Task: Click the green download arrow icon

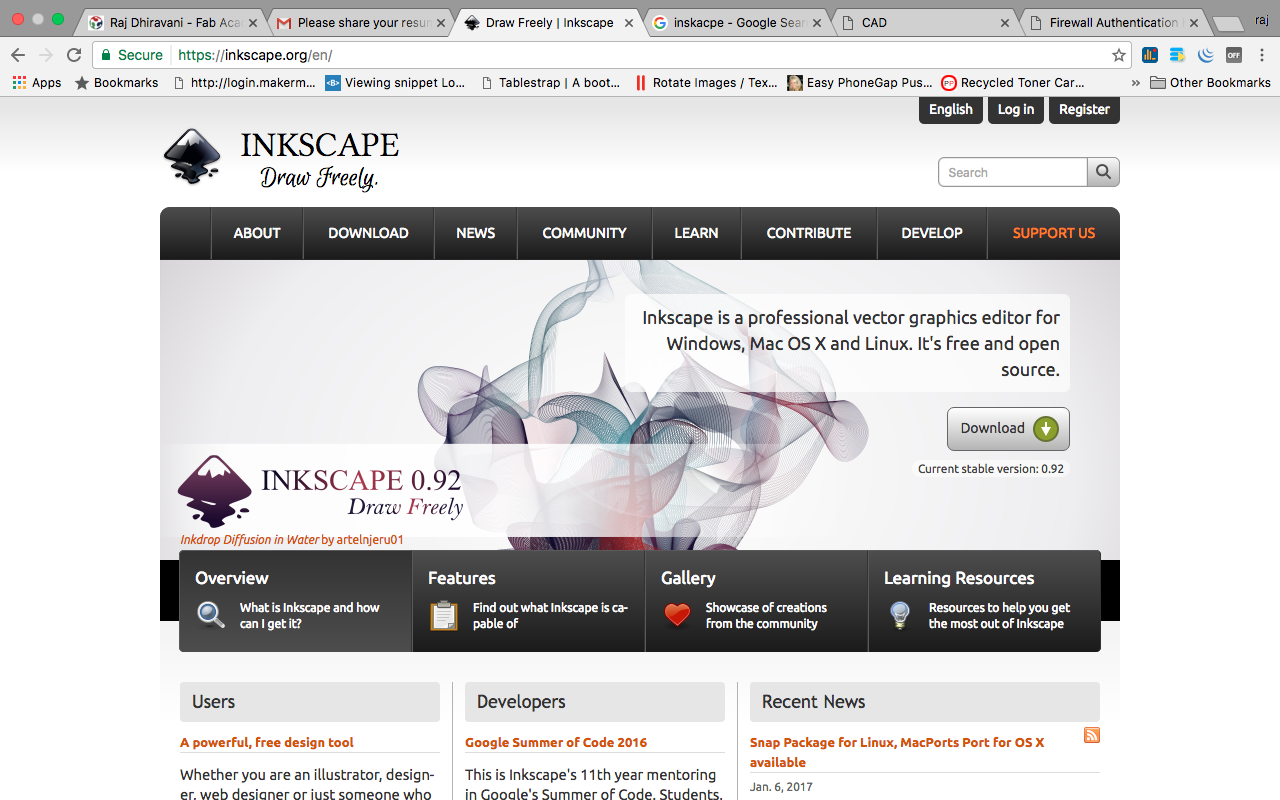Action: [x=1045, y=429]
